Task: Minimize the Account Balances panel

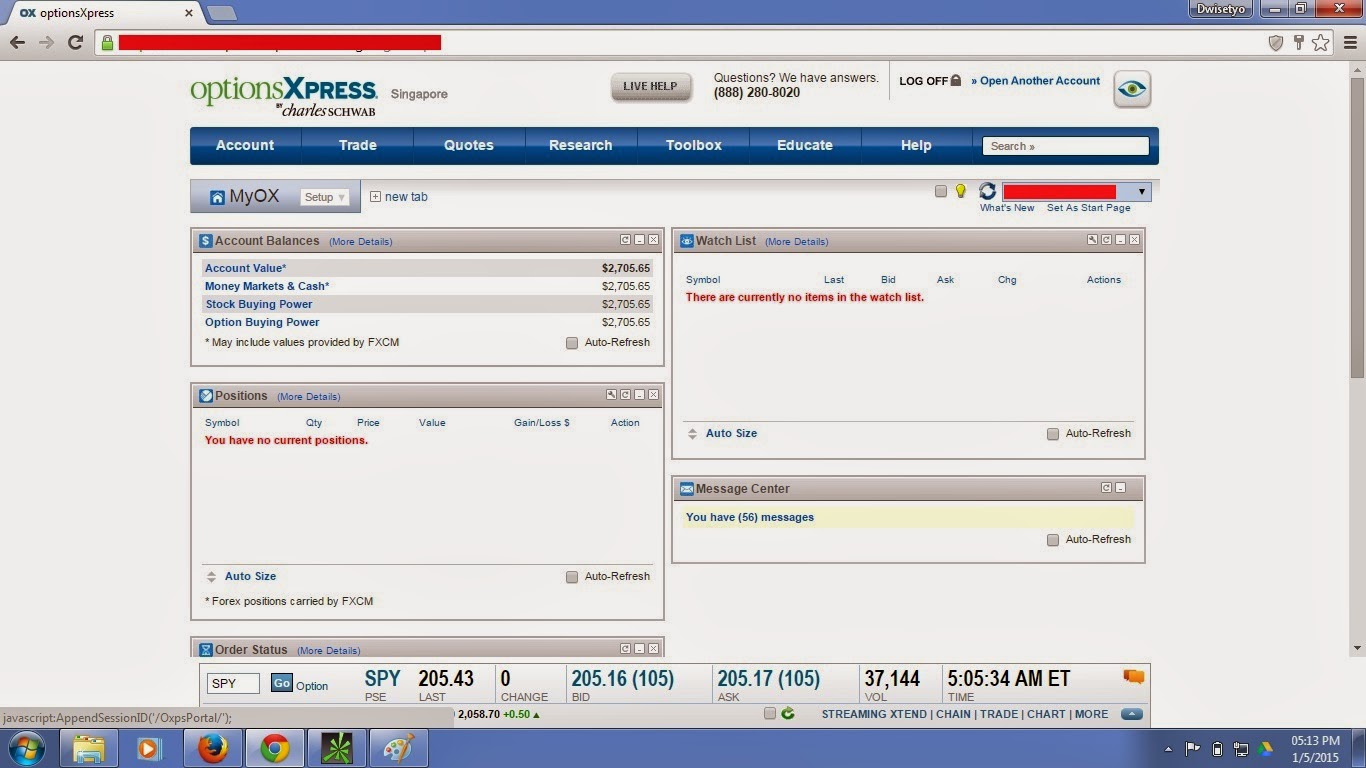Action: (x=639, y=240)
